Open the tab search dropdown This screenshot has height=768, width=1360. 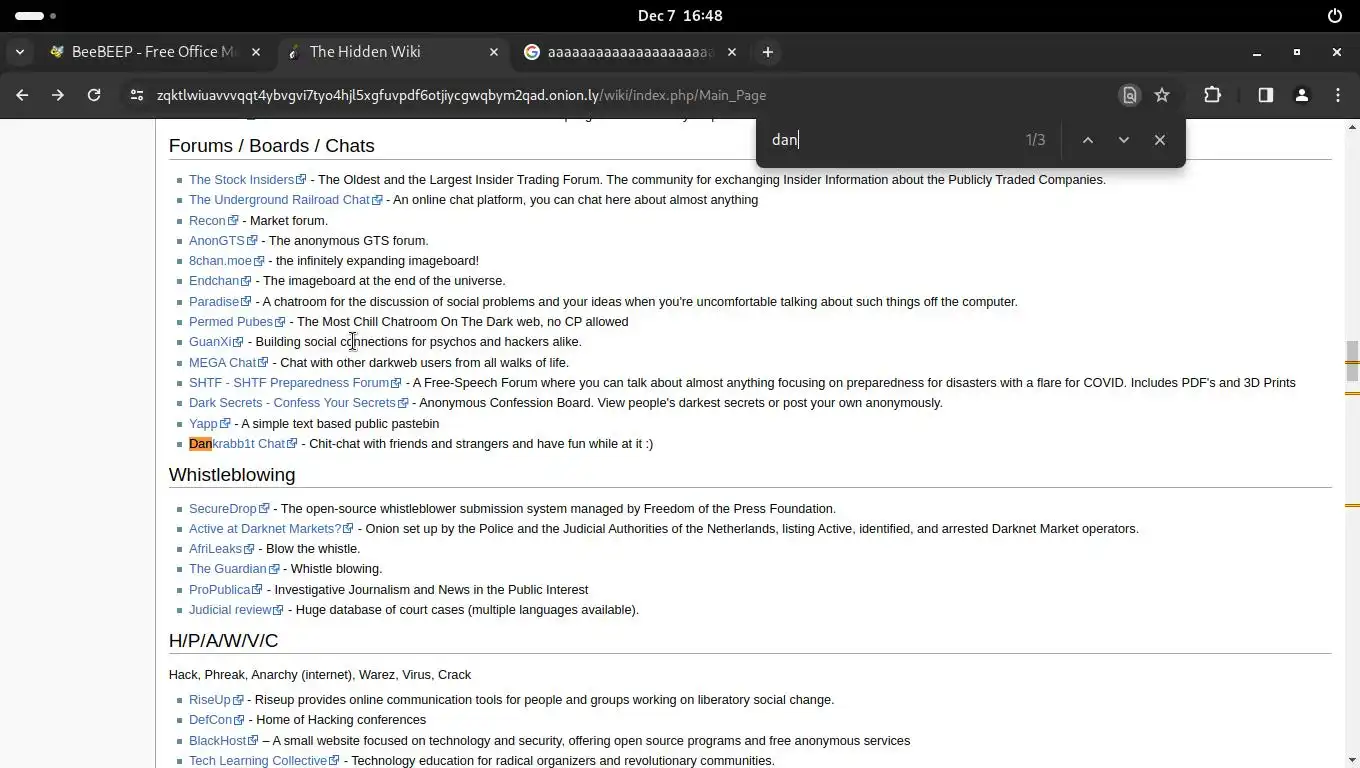20,52
